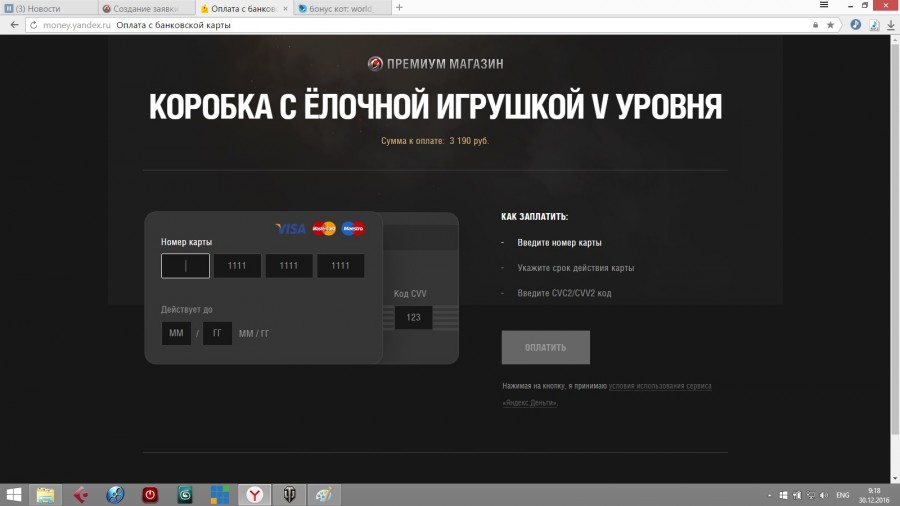900x506 pixels.
Task: Launch World of Tanks from the taskbar
Action: pos(288,494)
